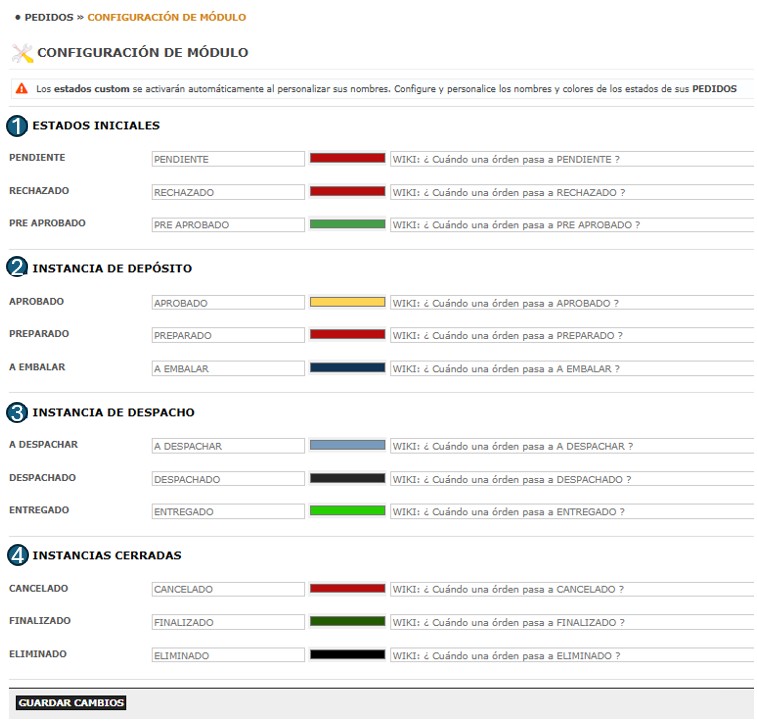This screenshot has height=727, width=757.
Task: Open the green swatch for PRE APROBADO
Action: pyautogui.click(x=347, y=224)
